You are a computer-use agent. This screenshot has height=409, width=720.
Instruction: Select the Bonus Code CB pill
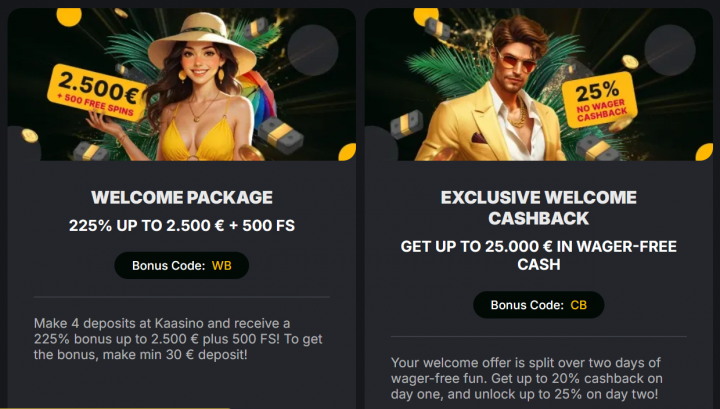(x=539, y=305)
